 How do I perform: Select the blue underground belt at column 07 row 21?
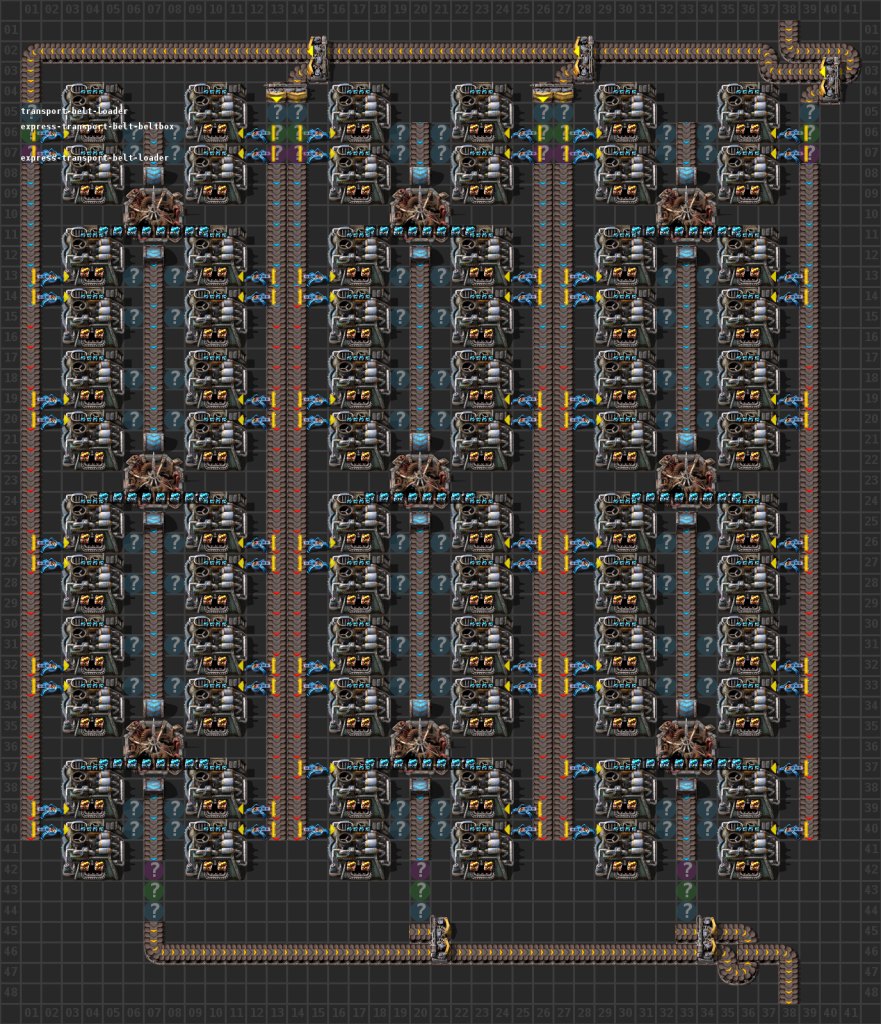pos(154,441)
